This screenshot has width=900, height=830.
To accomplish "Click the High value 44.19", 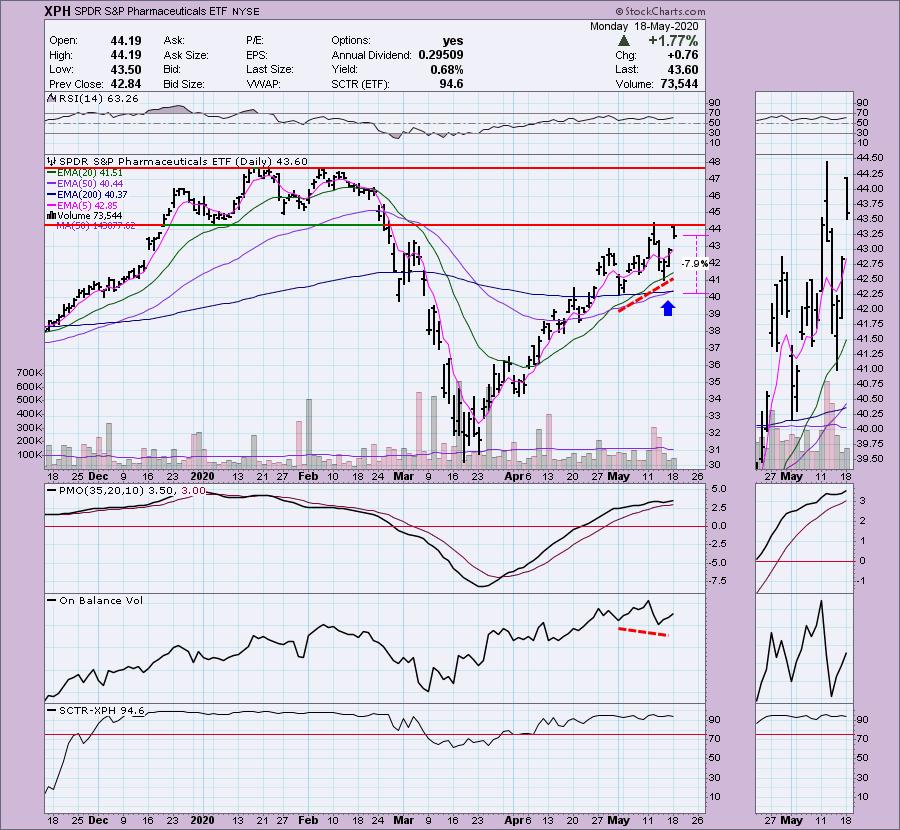I will (x=126, y=55).
